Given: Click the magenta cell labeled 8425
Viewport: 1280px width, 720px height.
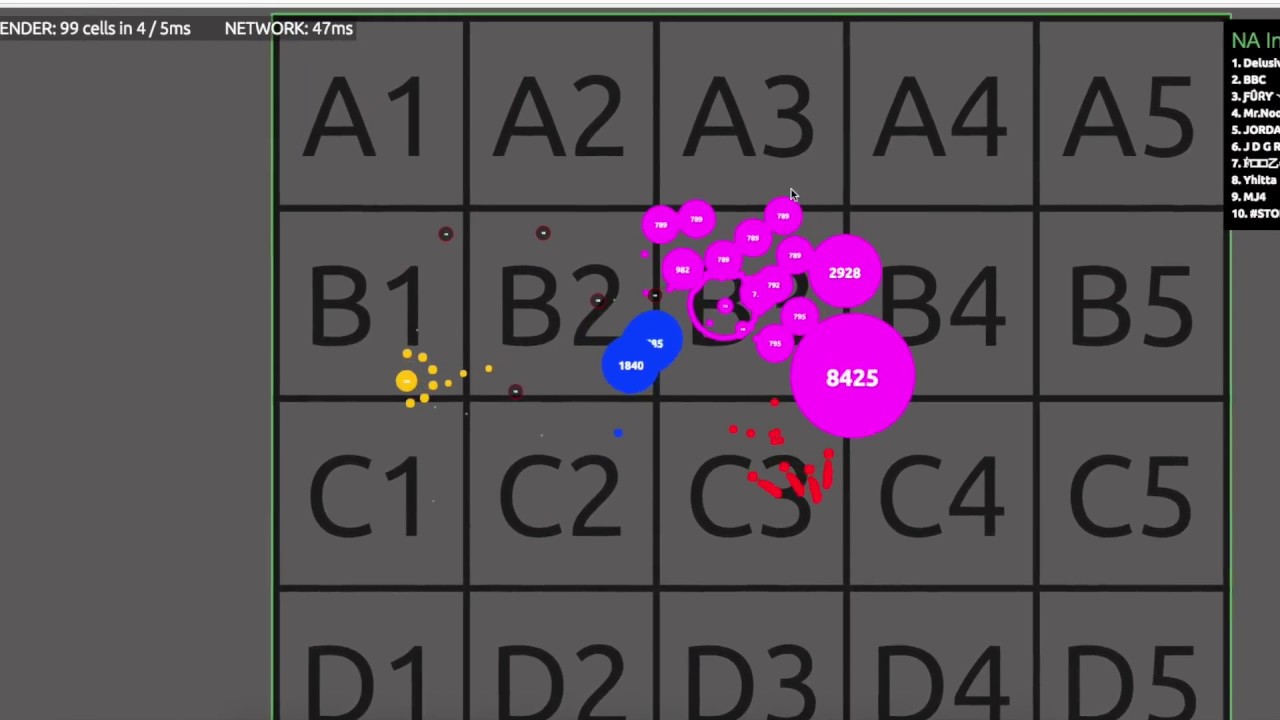Looking at the screenshot, I should 852,377.
